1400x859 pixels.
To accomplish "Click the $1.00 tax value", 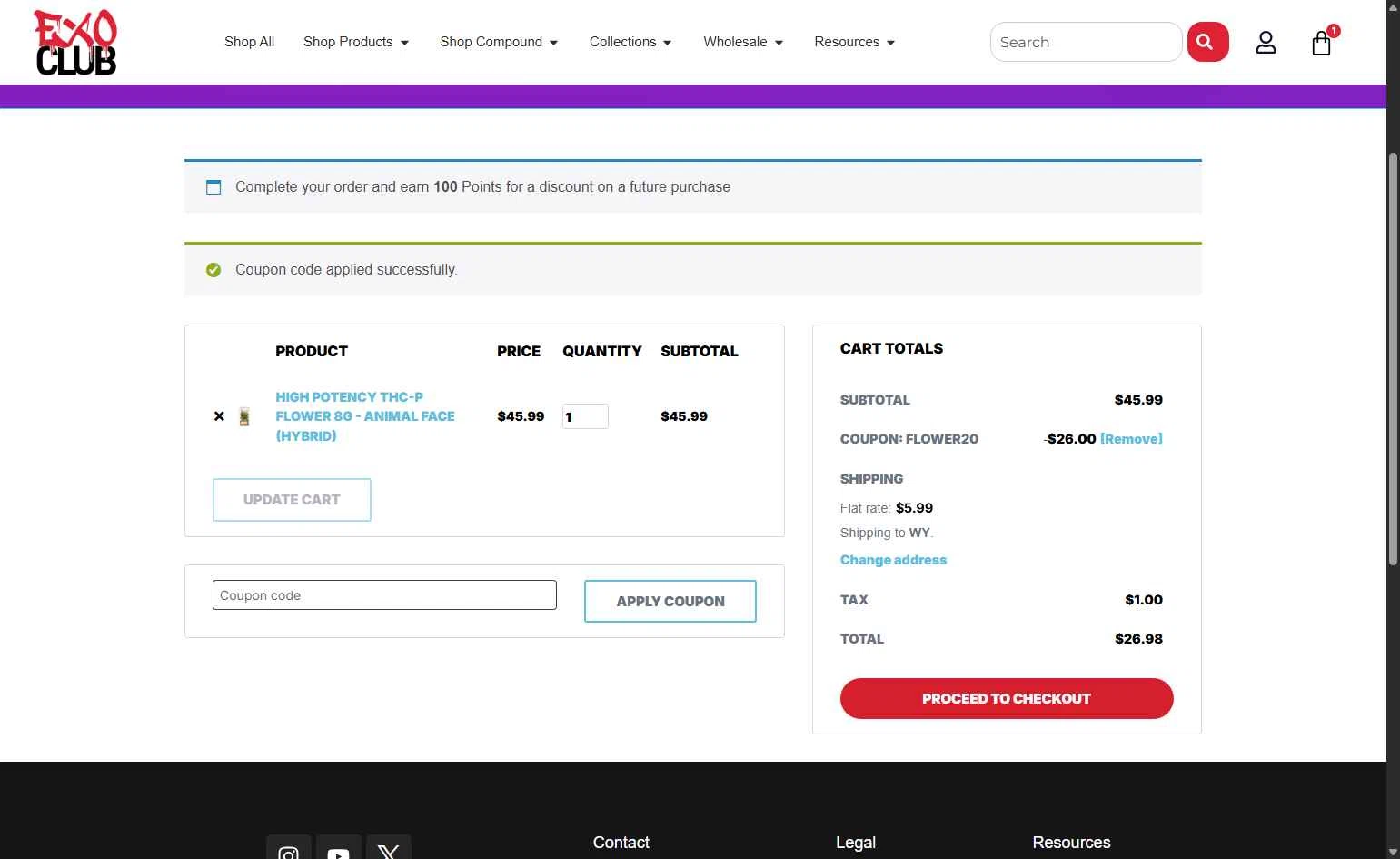I will pyautogui.click(x=1144, y=600).
